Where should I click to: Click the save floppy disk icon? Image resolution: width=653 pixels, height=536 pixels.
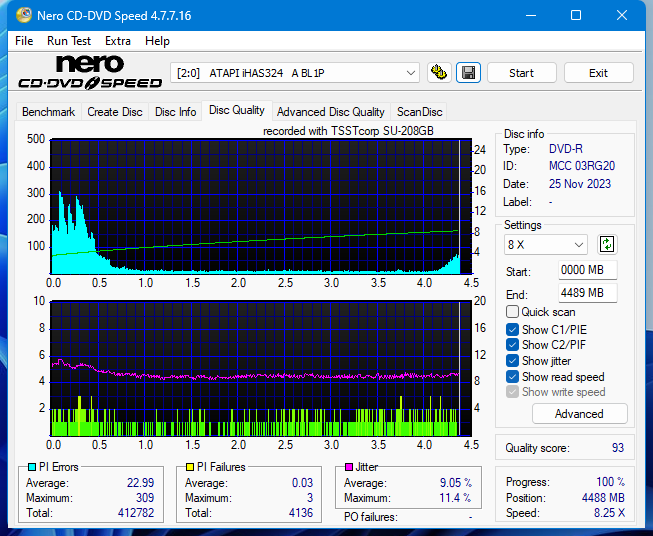[469, 73]
